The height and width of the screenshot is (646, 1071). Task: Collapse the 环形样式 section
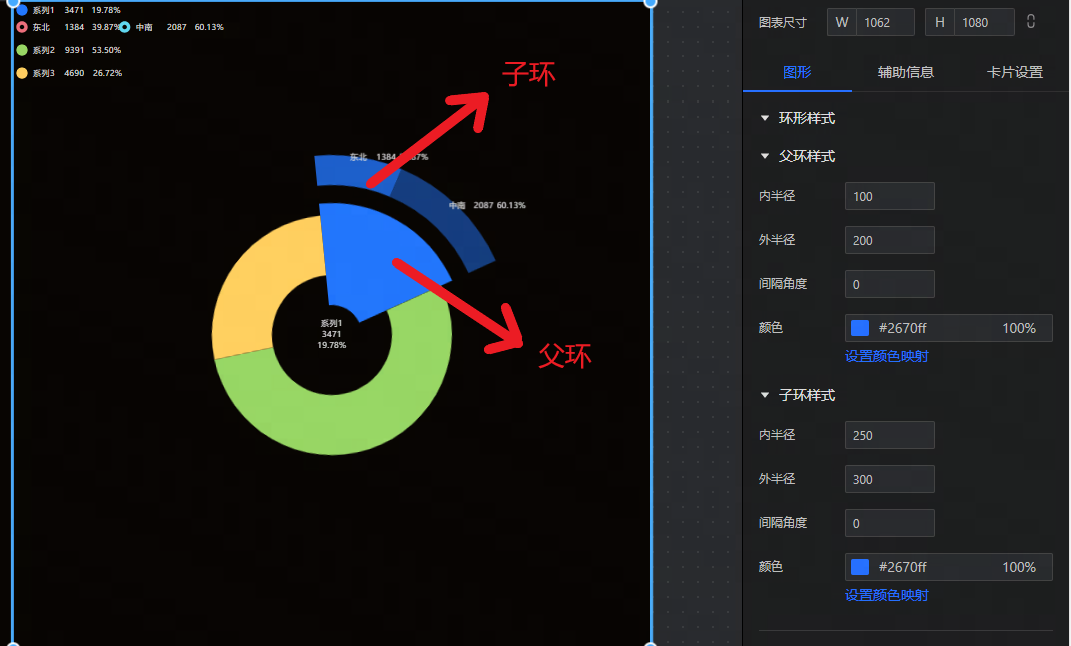(765, 118)
